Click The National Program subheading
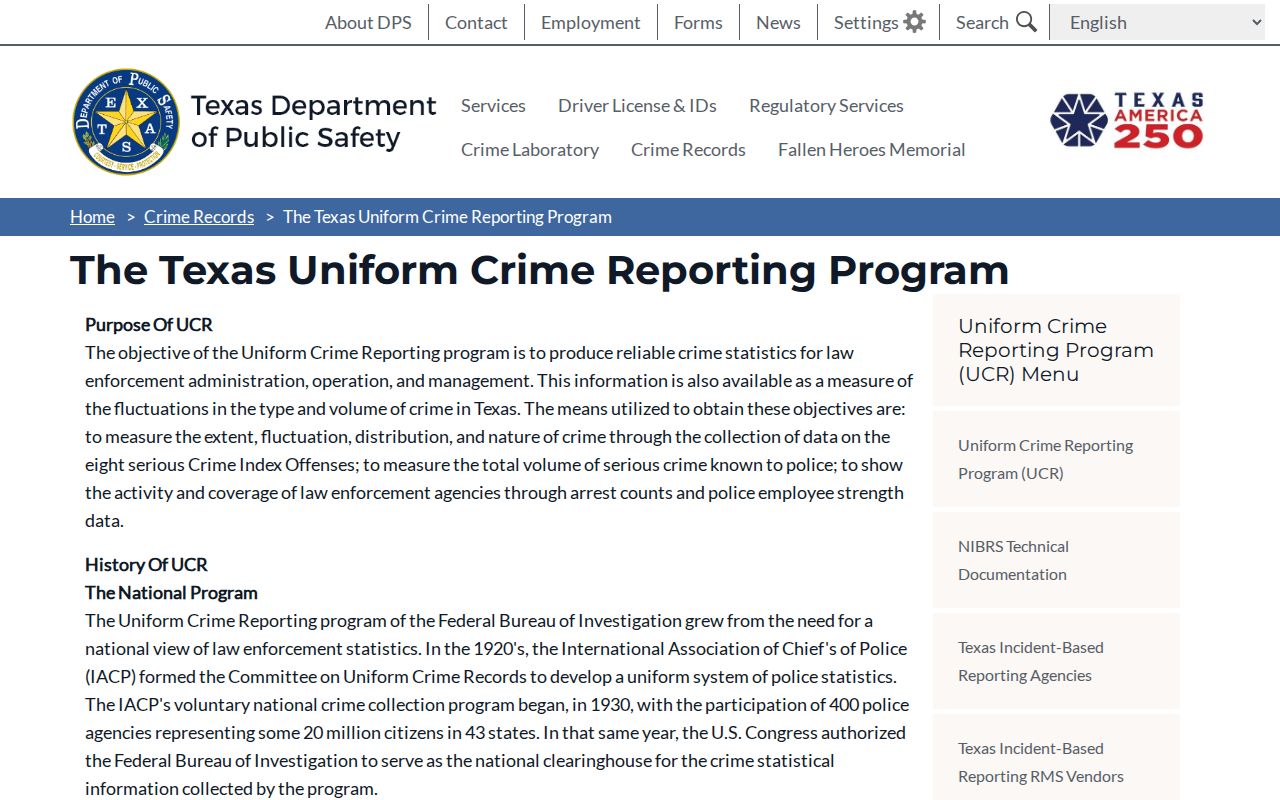This screenshot has height=800, width=1280. pos(171,592)
